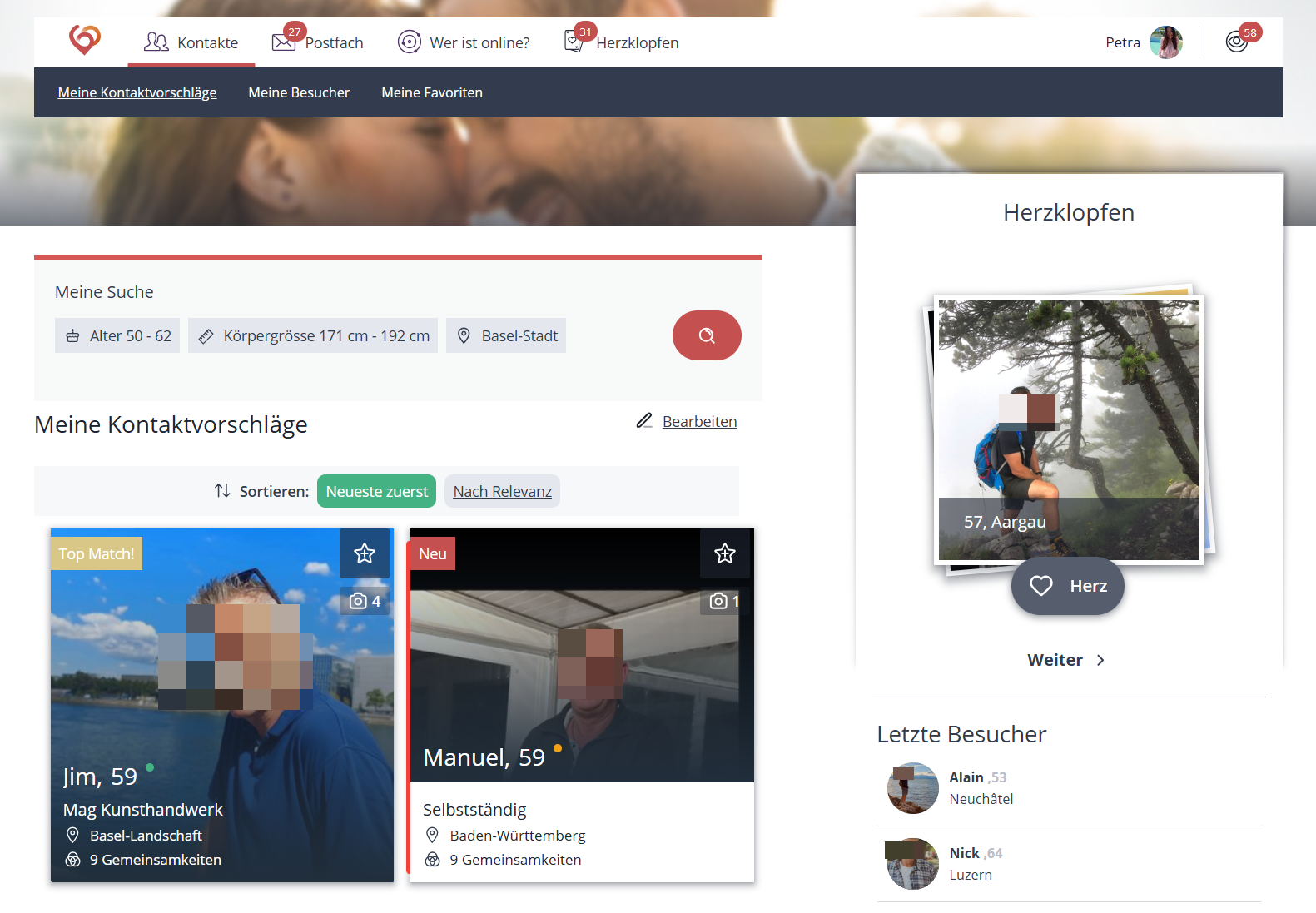Image resolution: width=1316 pixels, height=913 pixels.
Task: Open the 57, Aargau Herzklopfen photo
Action: 1069,429
